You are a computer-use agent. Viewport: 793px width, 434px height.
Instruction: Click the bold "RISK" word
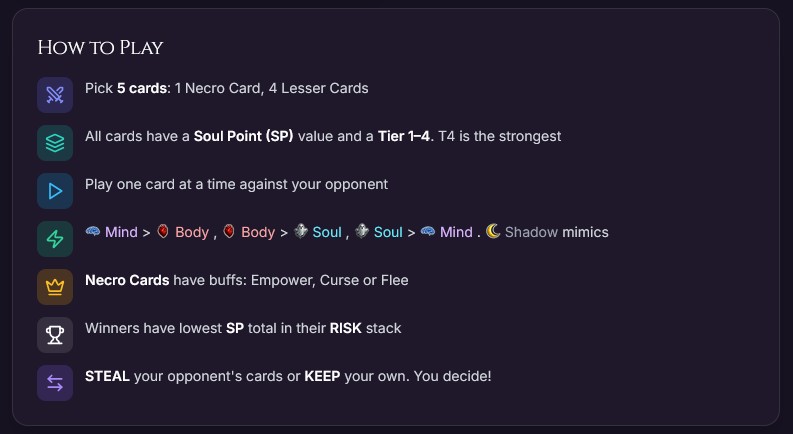point(347,328)
